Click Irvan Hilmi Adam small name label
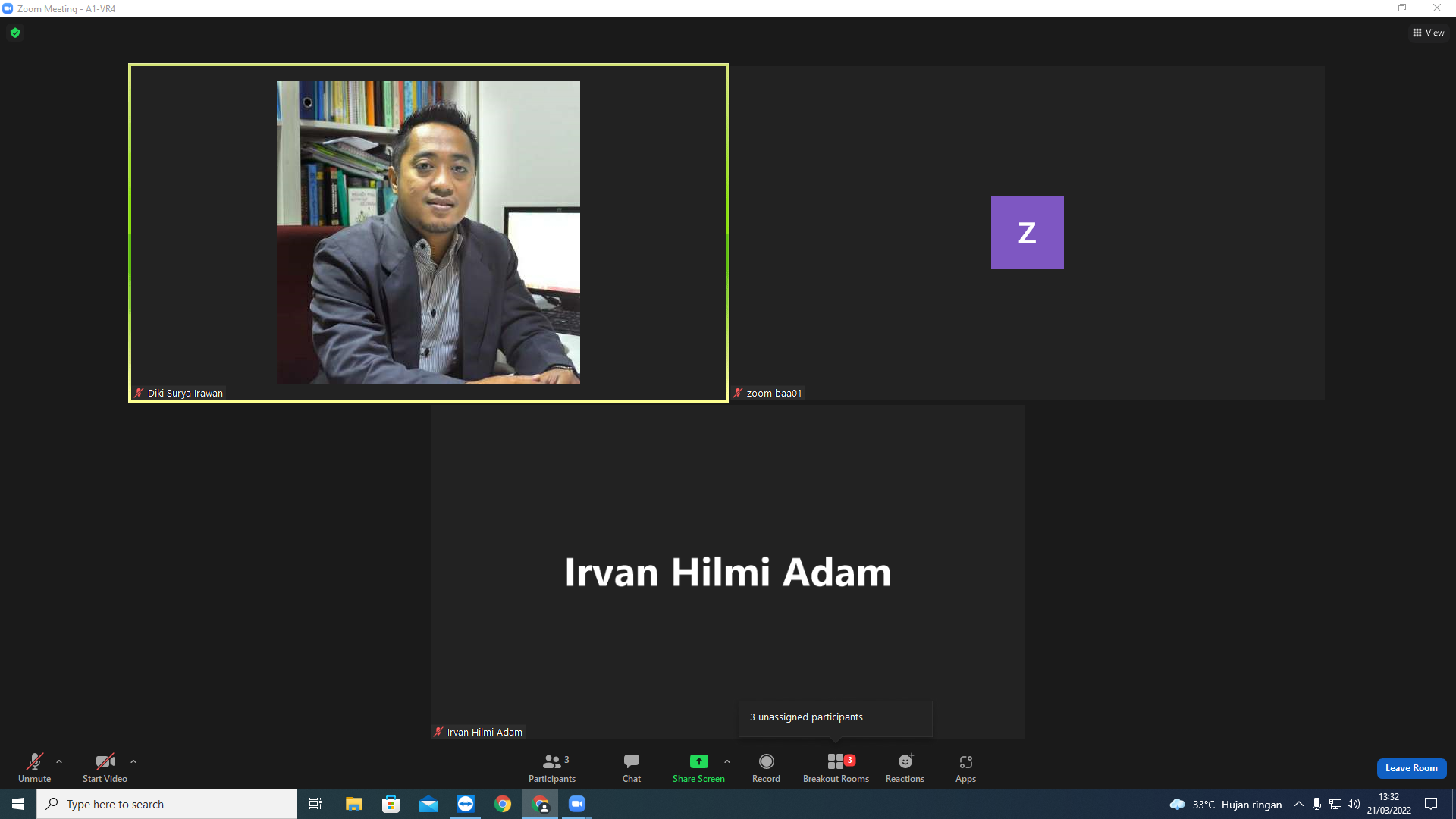The image size is (1456, 819). coord(485,732)
